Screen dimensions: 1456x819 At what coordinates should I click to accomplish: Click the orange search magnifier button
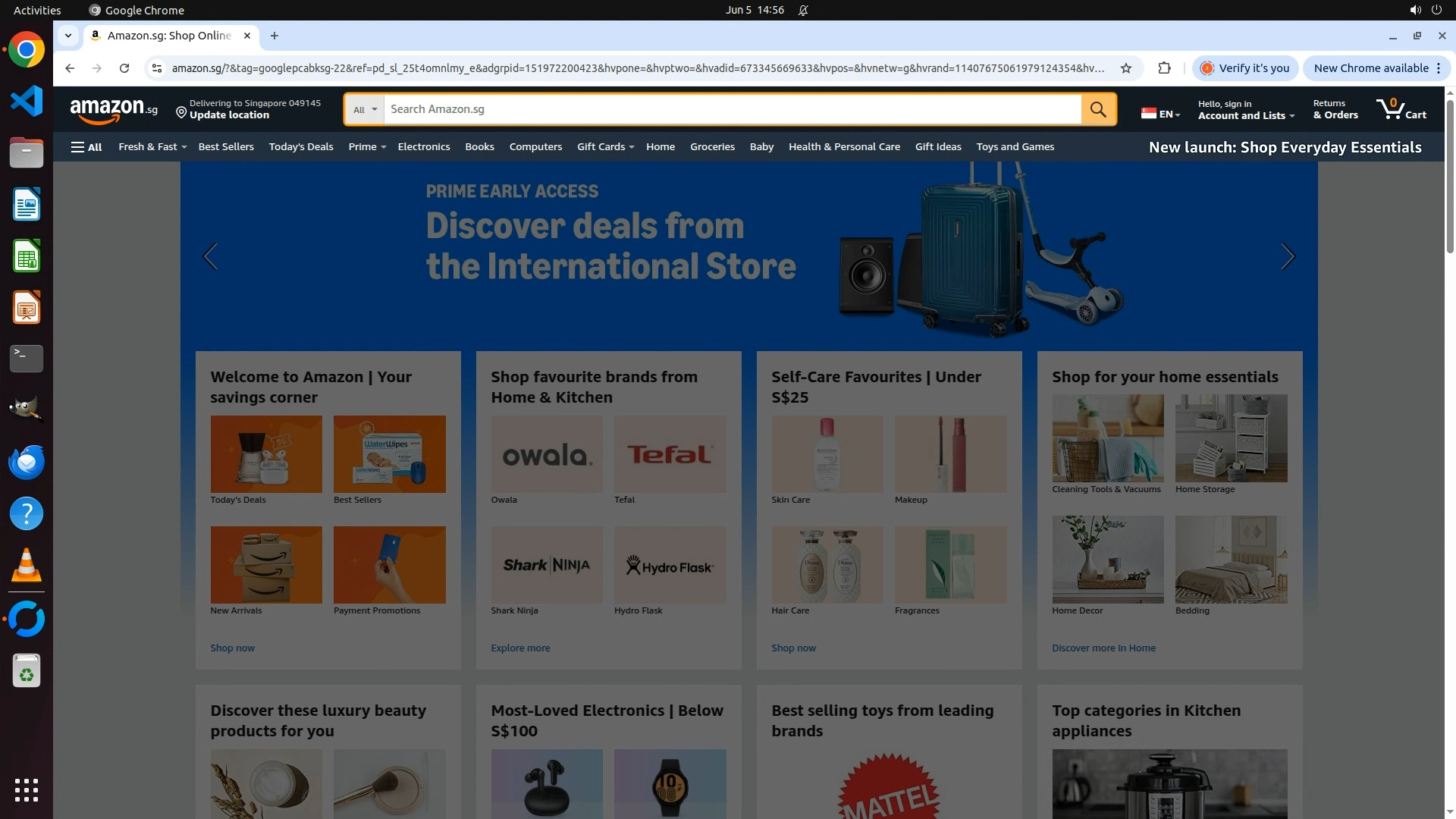coord(1098,109)
